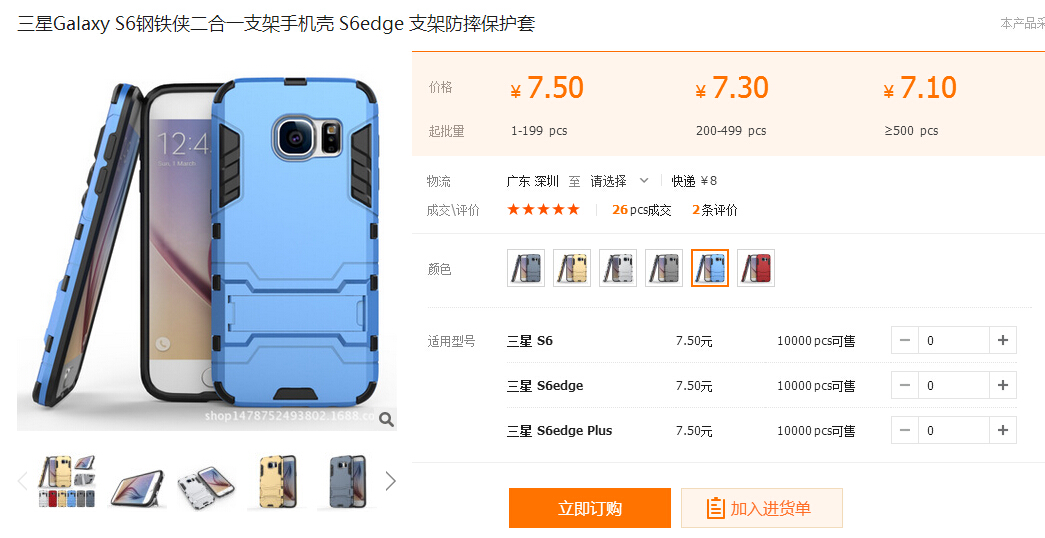1045x538 pixels.
Task: Select the red case color option
Action: (756, 268)
